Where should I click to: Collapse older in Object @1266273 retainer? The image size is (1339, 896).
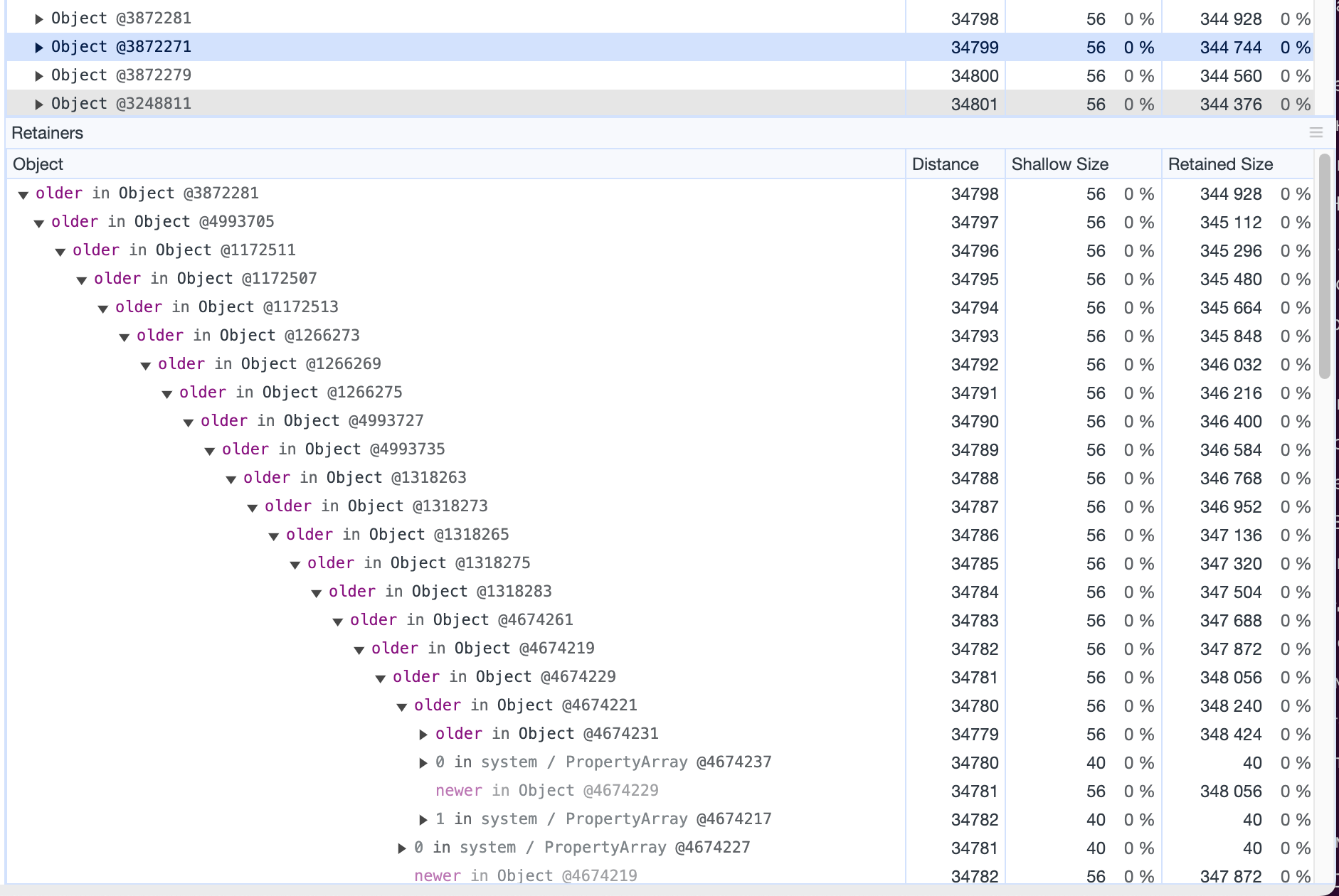[125, 337]
